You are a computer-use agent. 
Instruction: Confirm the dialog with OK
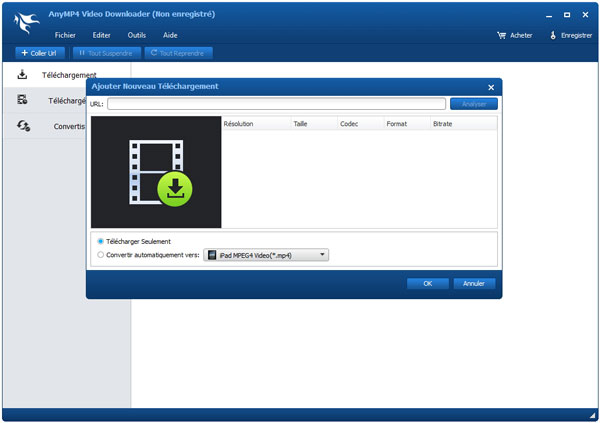(x=427, y=283)
